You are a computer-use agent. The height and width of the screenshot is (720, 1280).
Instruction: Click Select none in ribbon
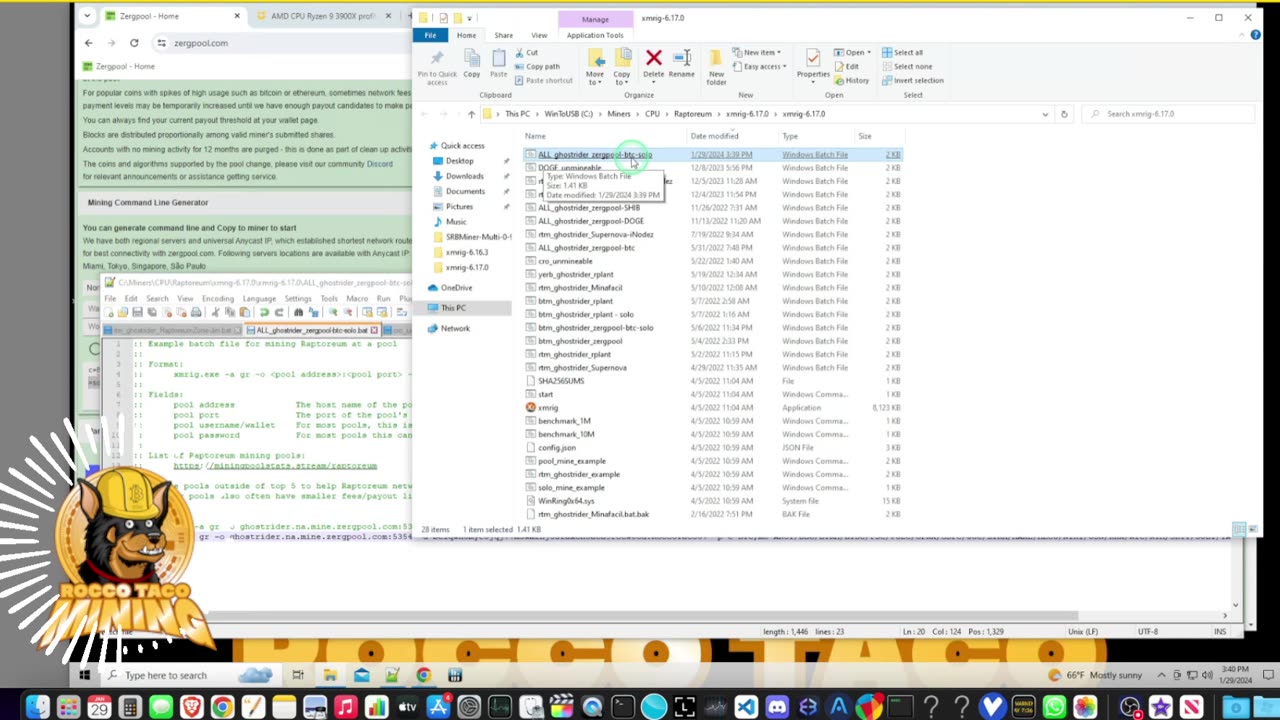click(x=906, y=67)
